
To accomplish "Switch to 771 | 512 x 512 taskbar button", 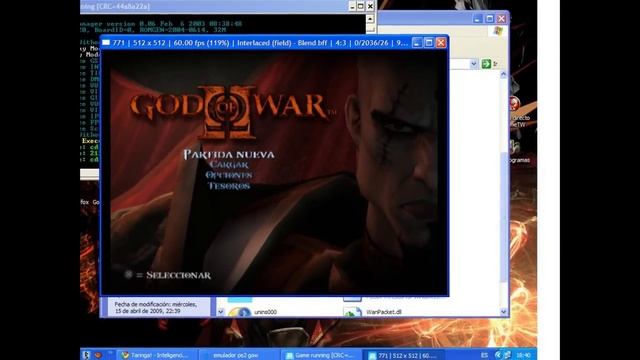I will point(404,356).
